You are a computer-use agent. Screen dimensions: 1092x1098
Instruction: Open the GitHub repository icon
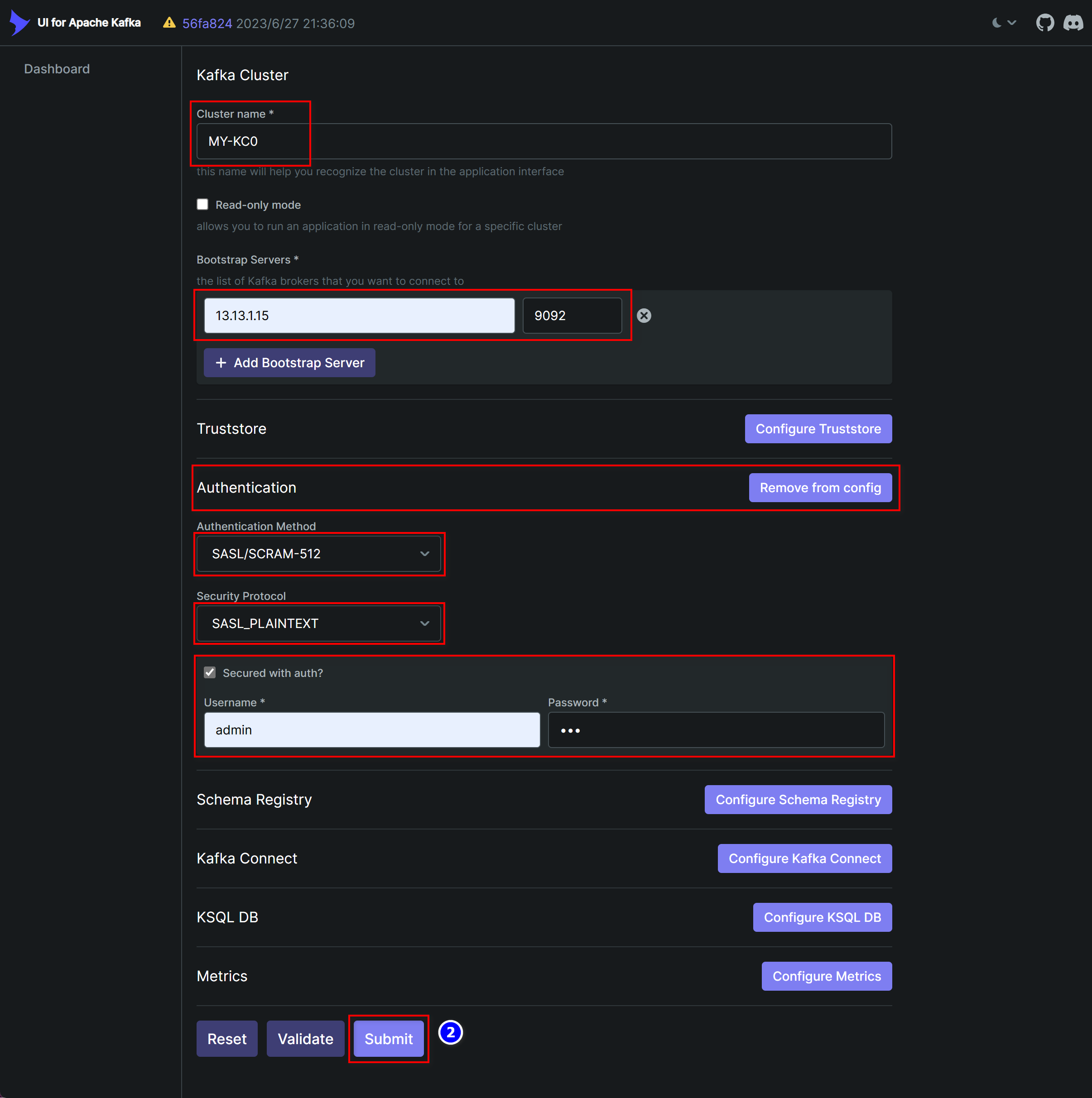1045,23
